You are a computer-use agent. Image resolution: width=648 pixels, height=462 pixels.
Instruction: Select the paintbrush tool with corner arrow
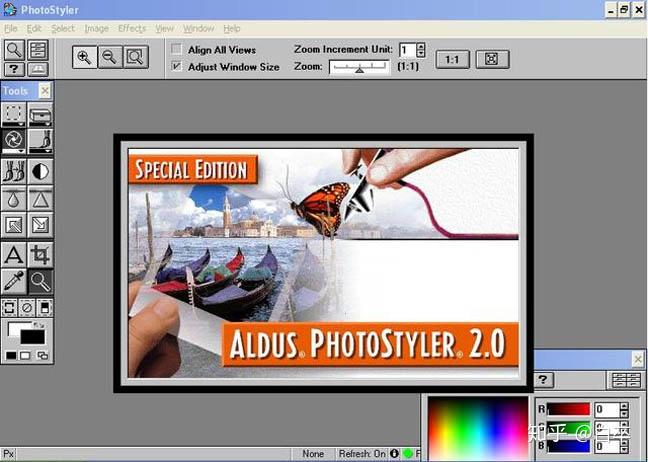(x=40, y=141)
